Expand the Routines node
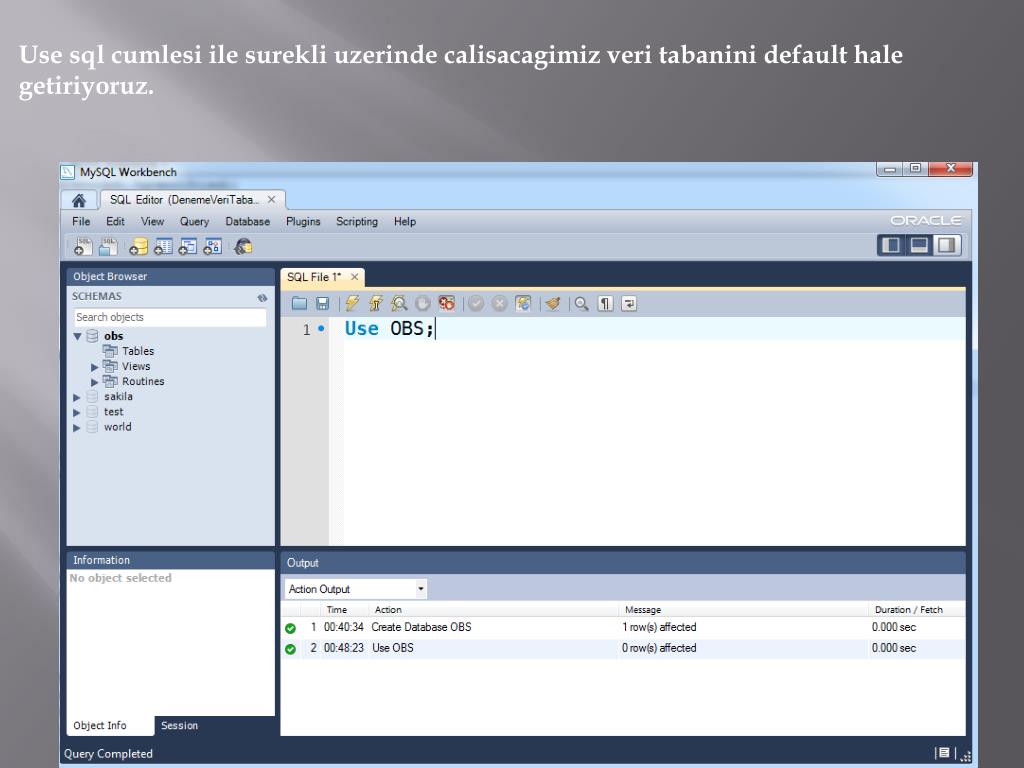 pyautogui.click(x=94, y=382)
